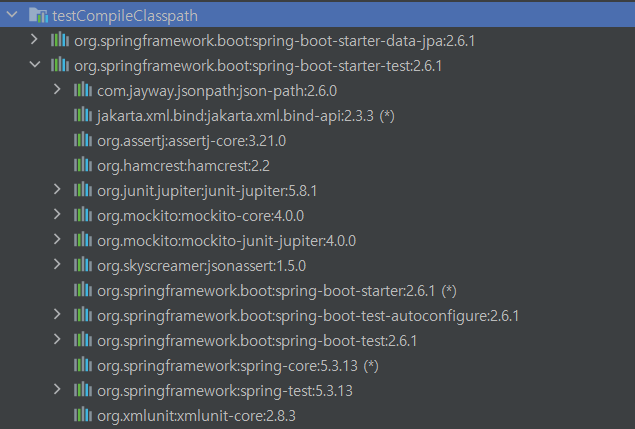The width and height of the screenshot is (635, 429).
Task: Click library icon of hamcrest:2.2
Action: pyautogui.click(x=83, y=164)
